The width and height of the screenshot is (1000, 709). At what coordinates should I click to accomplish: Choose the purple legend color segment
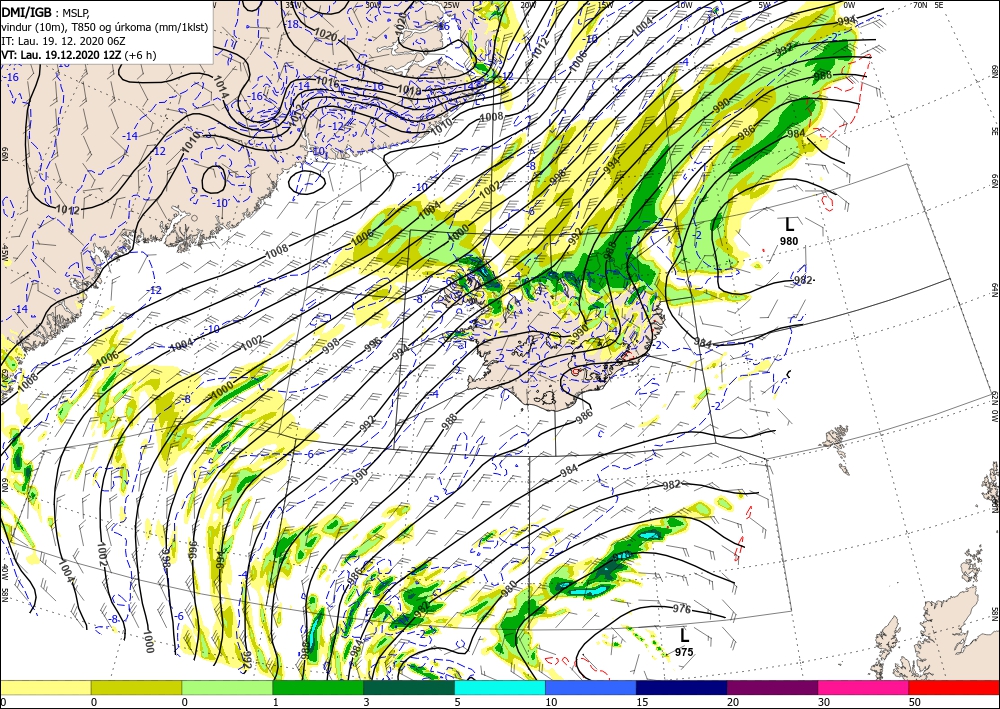772,687
